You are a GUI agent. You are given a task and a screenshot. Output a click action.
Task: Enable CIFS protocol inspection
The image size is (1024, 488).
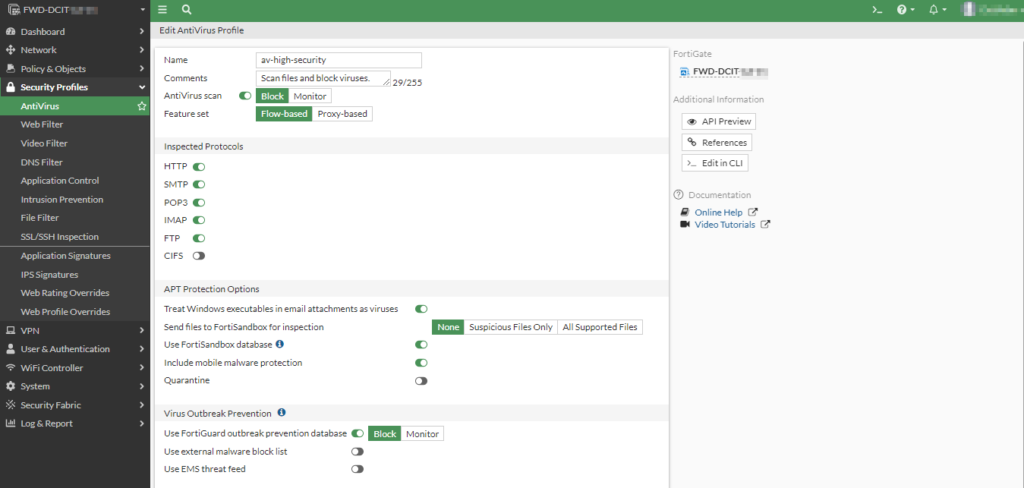199,256
